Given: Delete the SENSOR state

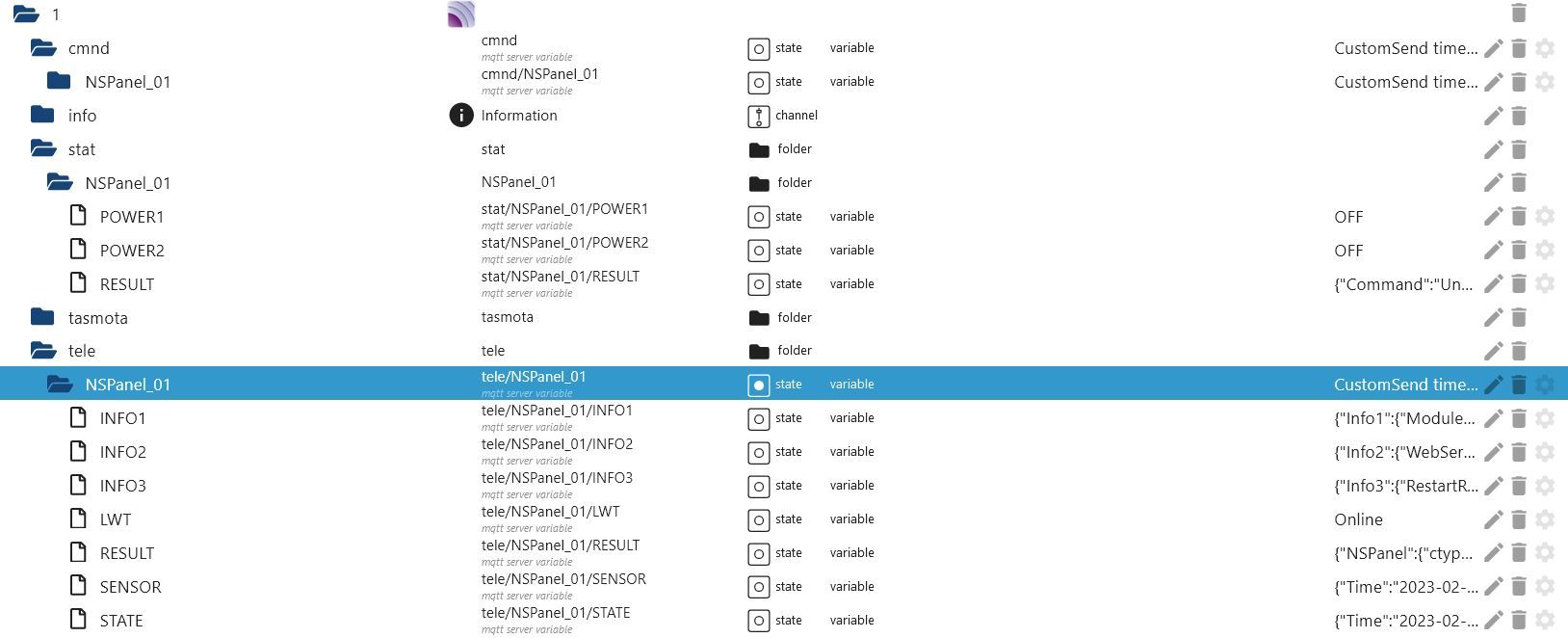Looking at the screenshot, I should pyautogui.click(x=1519, y=587).
